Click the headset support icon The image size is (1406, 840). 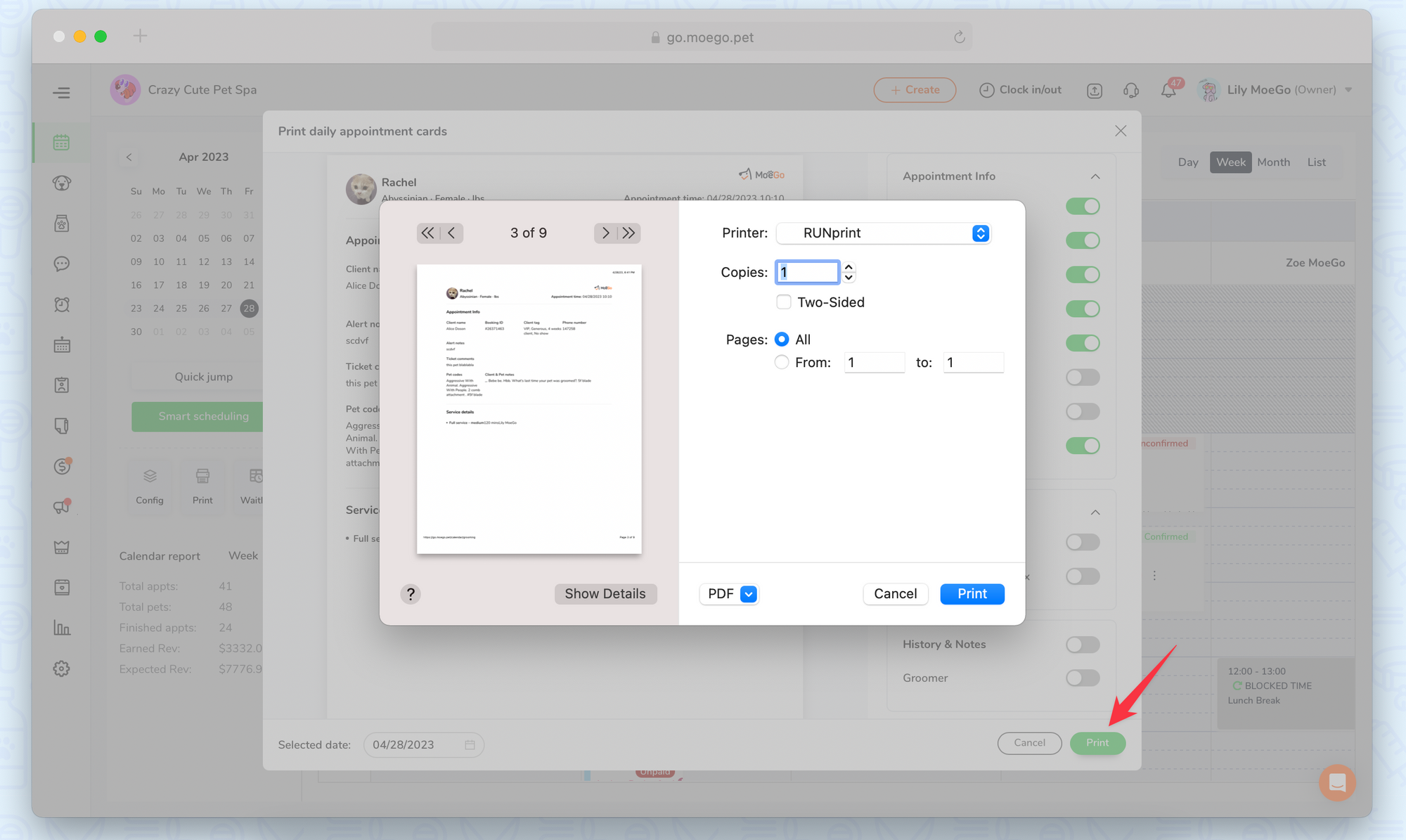[1131, 90]
